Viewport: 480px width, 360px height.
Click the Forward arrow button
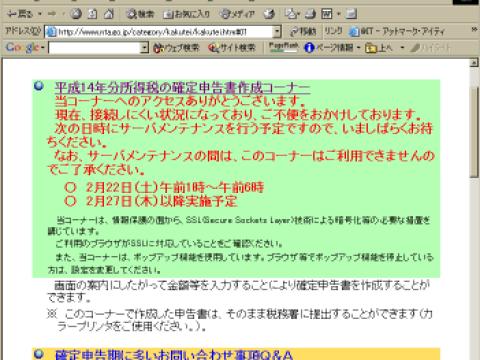pos(52,14)
